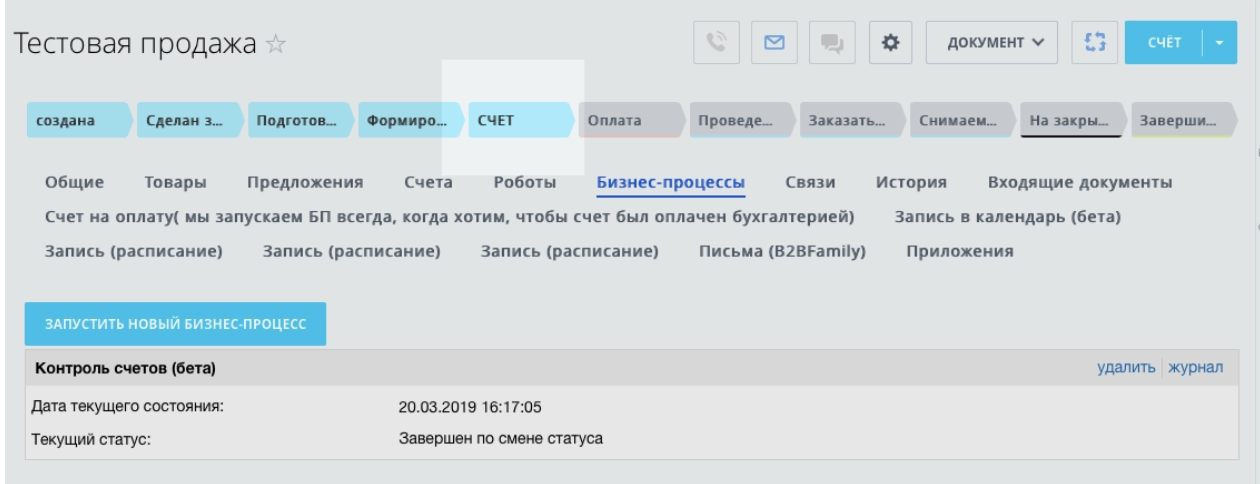The image size is (1260, 484).
Task: Click the chat messages icon
Action: pyautogui.click(x=831, y=44)
